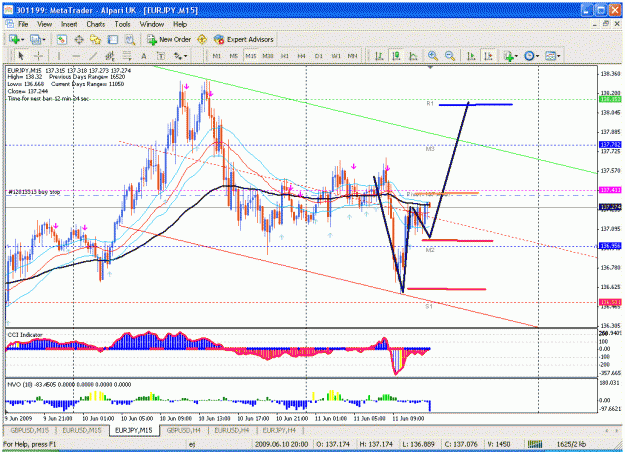The image size is (625, 452).
Task: Enable the M30 timeframe
Action: click(268, 56)
